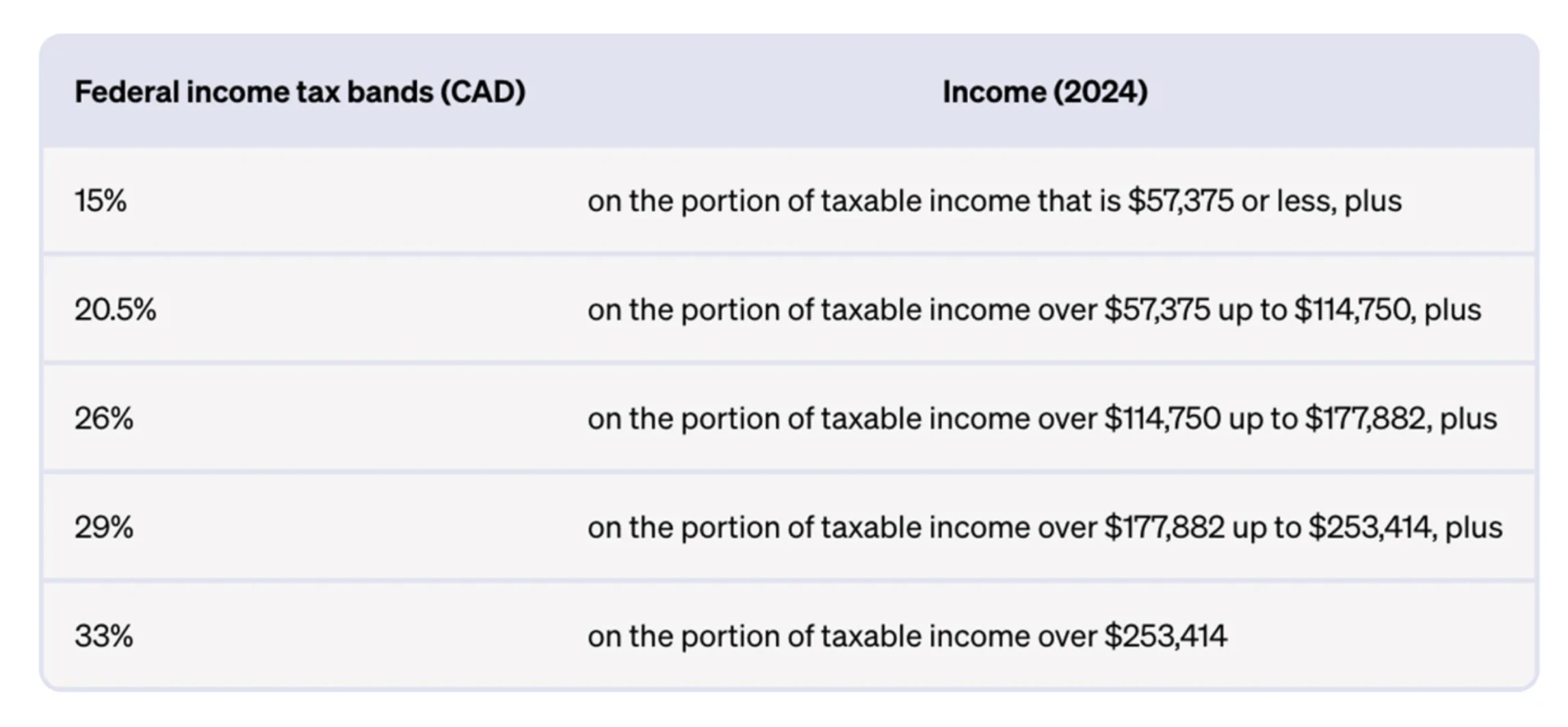
Task: Click '$57,375' in the 15% row
Action: click(1181, 201)
